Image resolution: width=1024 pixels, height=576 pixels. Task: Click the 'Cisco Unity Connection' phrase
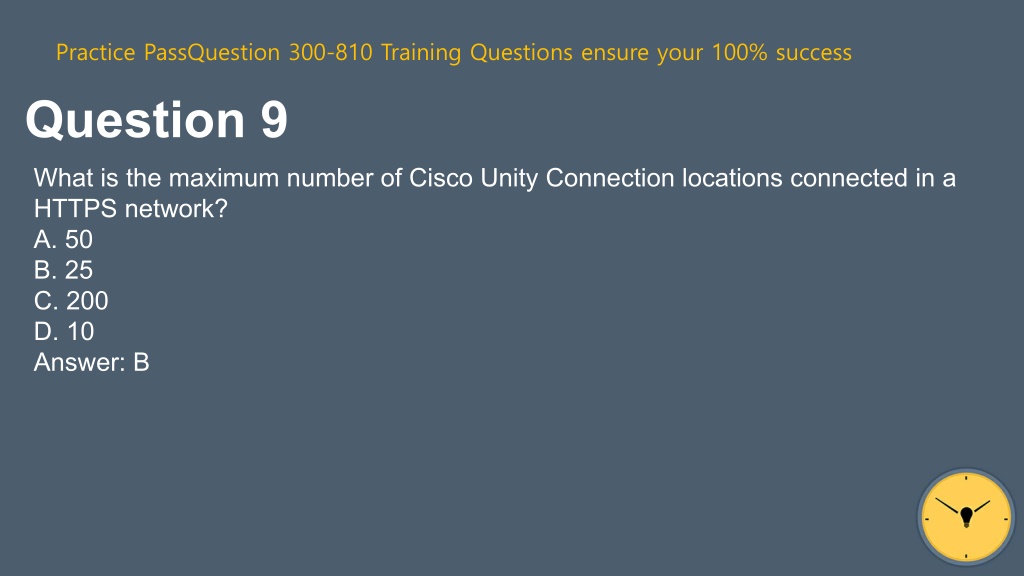point(541,178)
